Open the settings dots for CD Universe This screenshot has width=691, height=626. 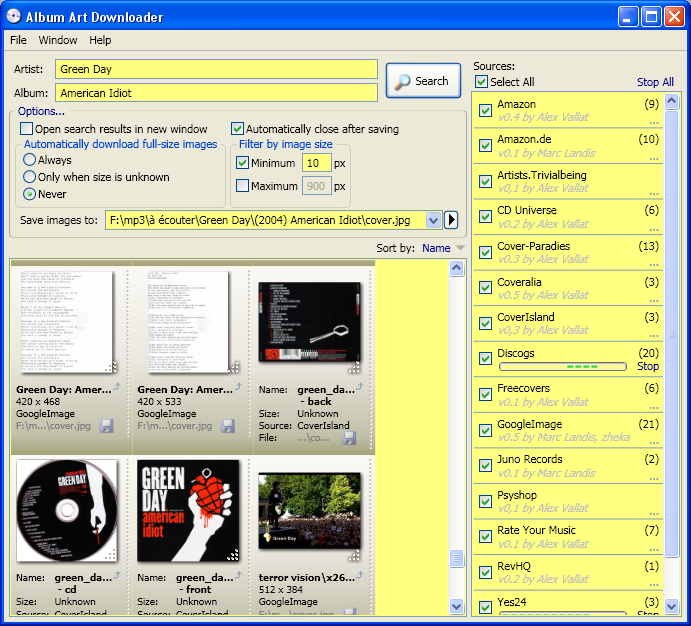[654, 230]
